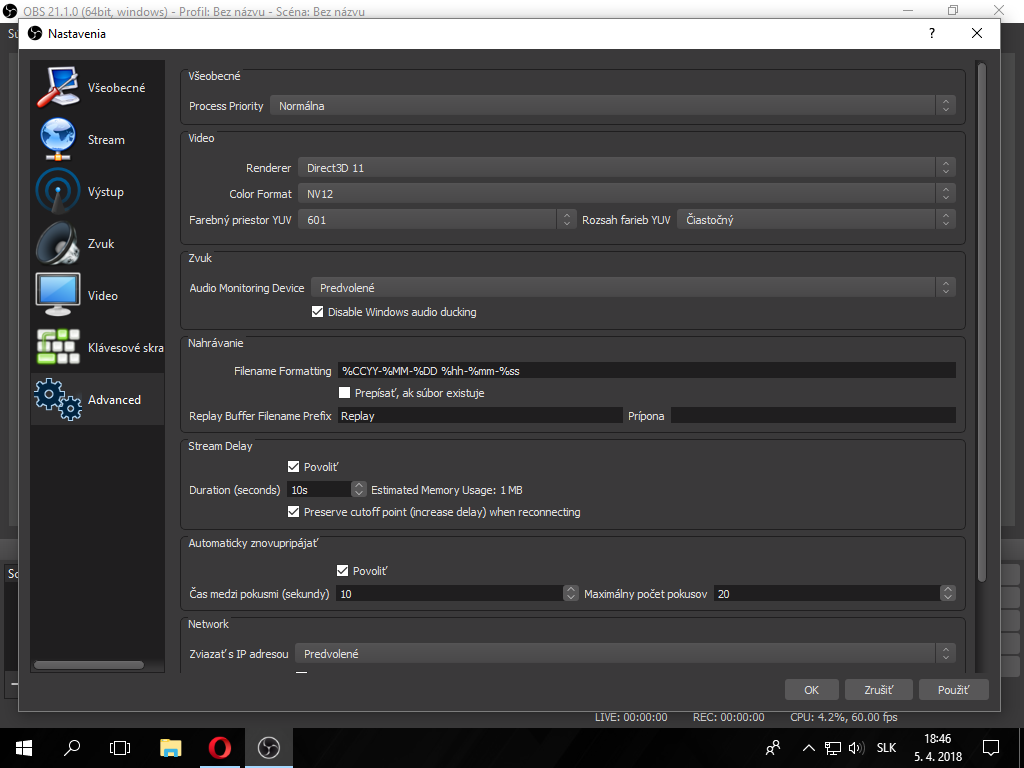Switch to Klávesové skratky settings tab
This screenshot has width=1024, height=768.
(x=97, y=347)
